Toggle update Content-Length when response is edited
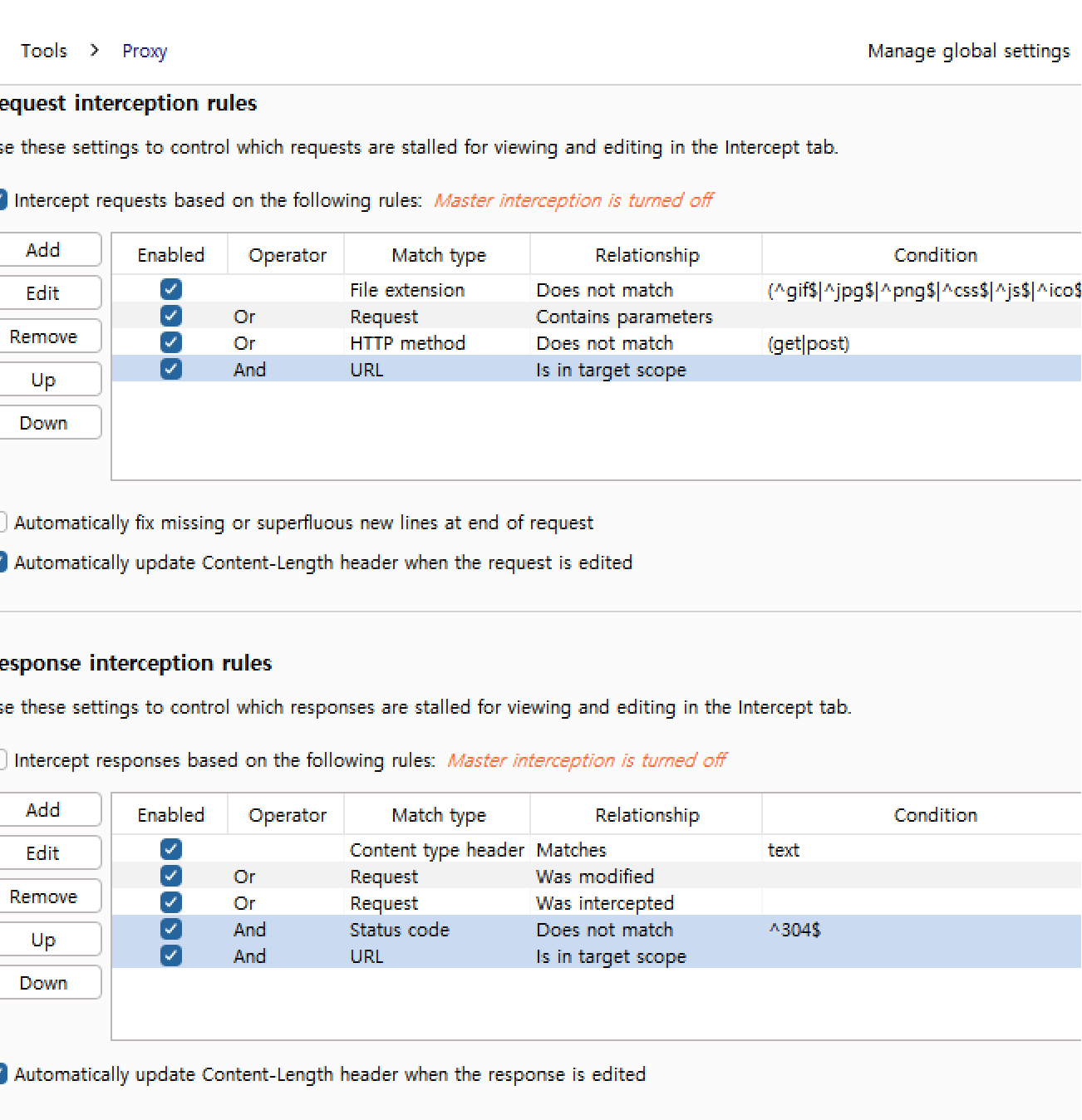This screenshot has height=1120, width=1082. 2,1074
